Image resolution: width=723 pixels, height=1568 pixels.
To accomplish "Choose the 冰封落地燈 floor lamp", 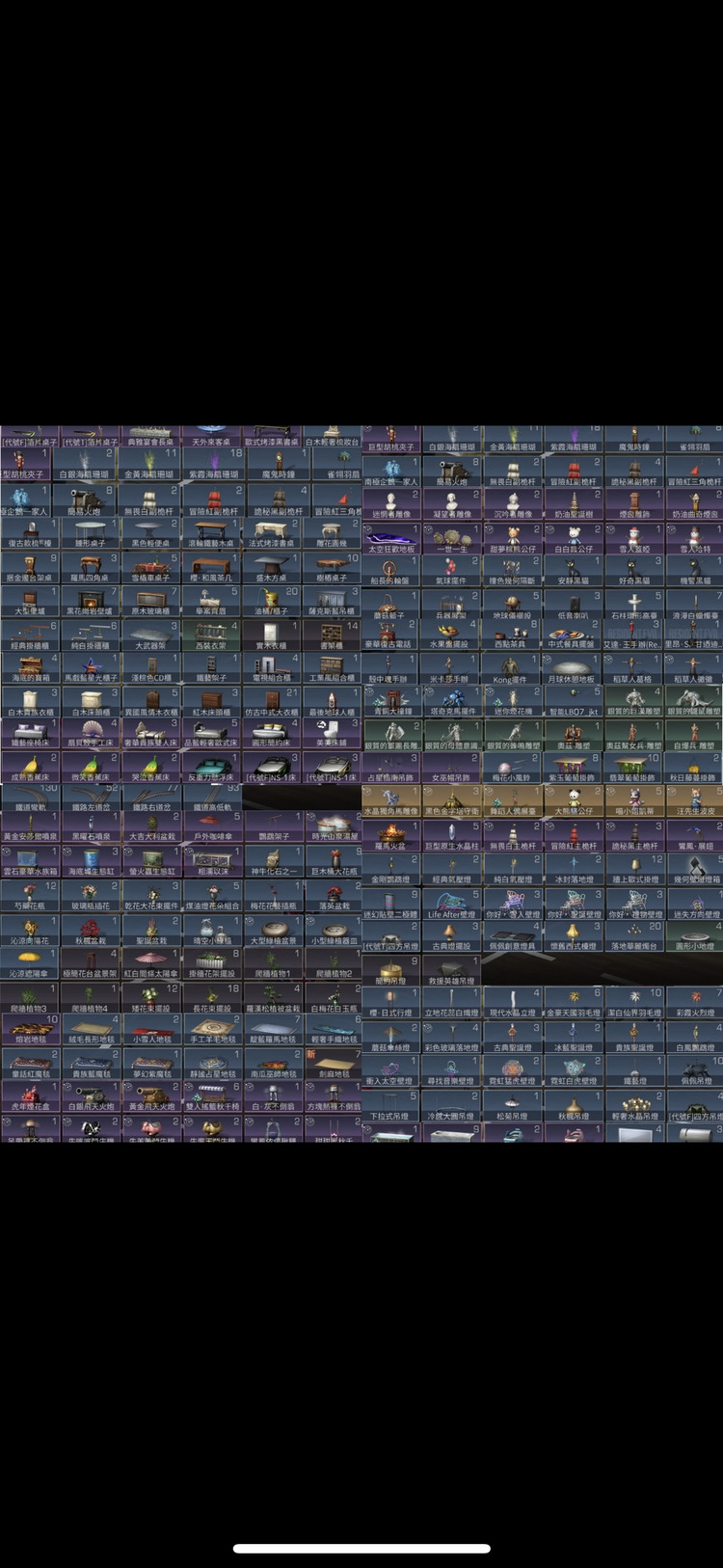I will coord(573,870).
